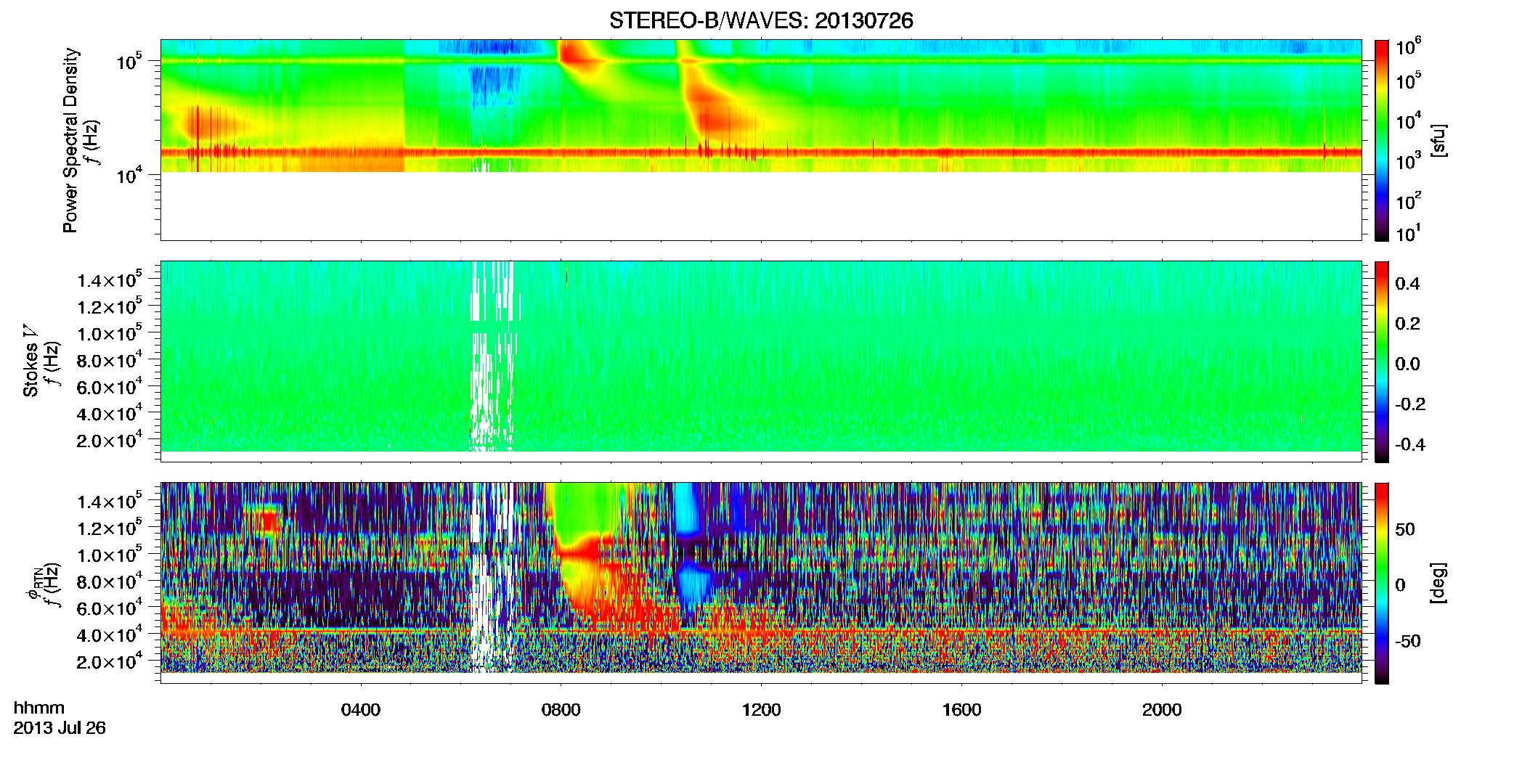Viewport: 1522px width, 784px height.
Task: Click the 2000 time axis label
Action: [1162, 710]
